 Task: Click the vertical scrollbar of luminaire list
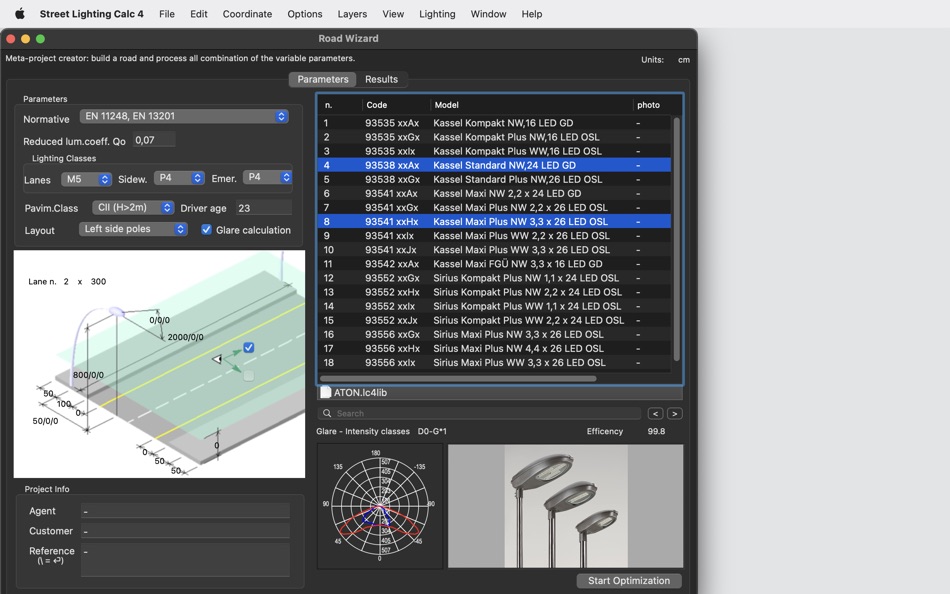click(677, 239)
